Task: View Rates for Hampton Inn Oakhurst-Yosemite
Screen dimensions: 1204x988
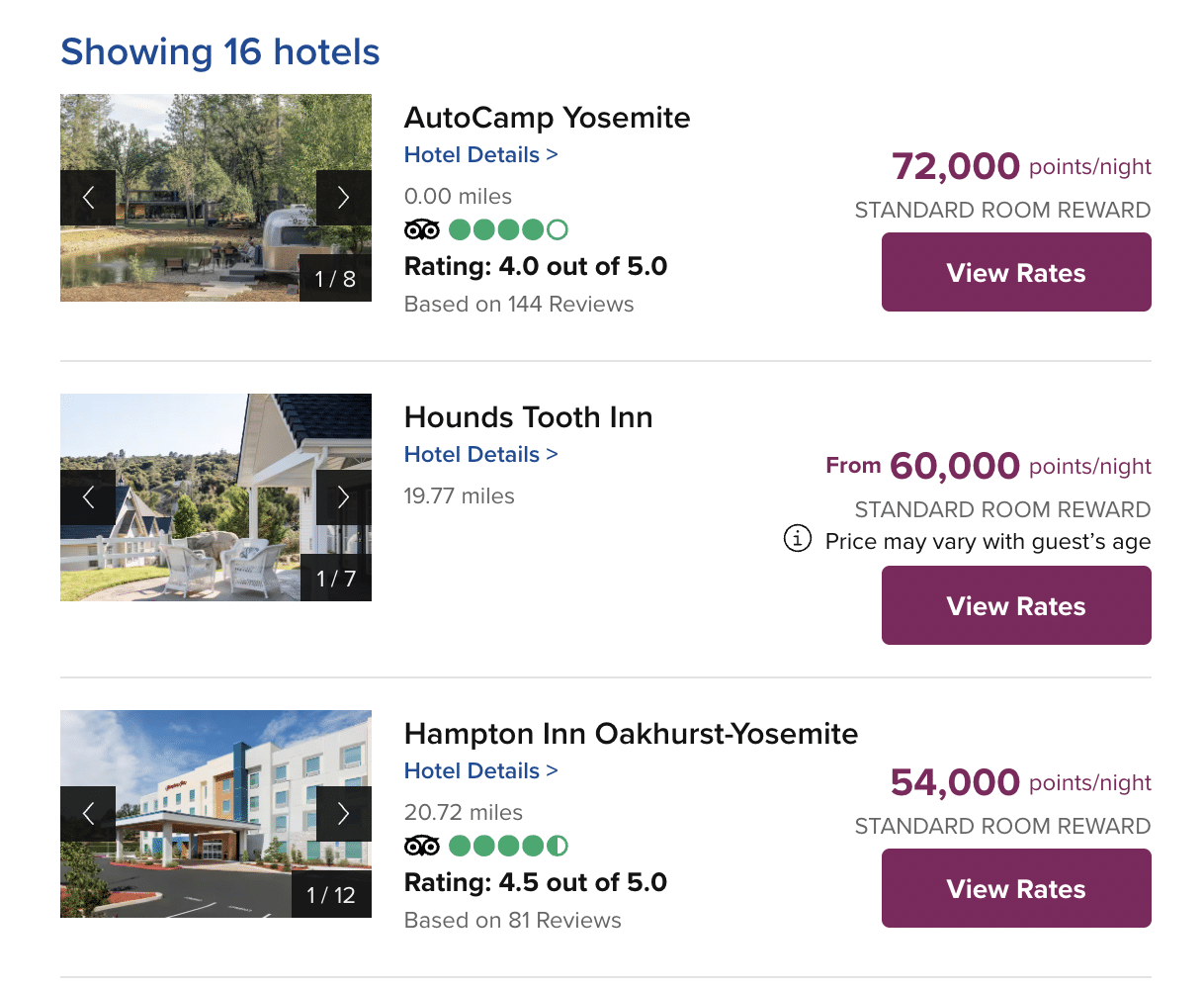Action: [1015, 889]
